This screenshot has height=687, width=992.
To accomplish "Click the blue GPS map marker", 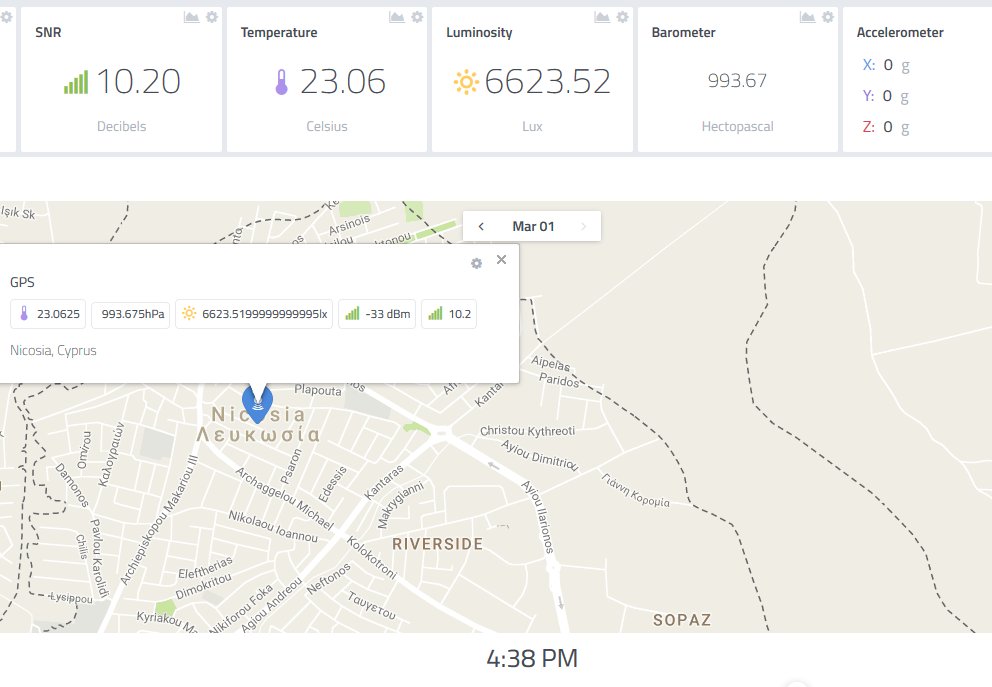I will (257, 404).
